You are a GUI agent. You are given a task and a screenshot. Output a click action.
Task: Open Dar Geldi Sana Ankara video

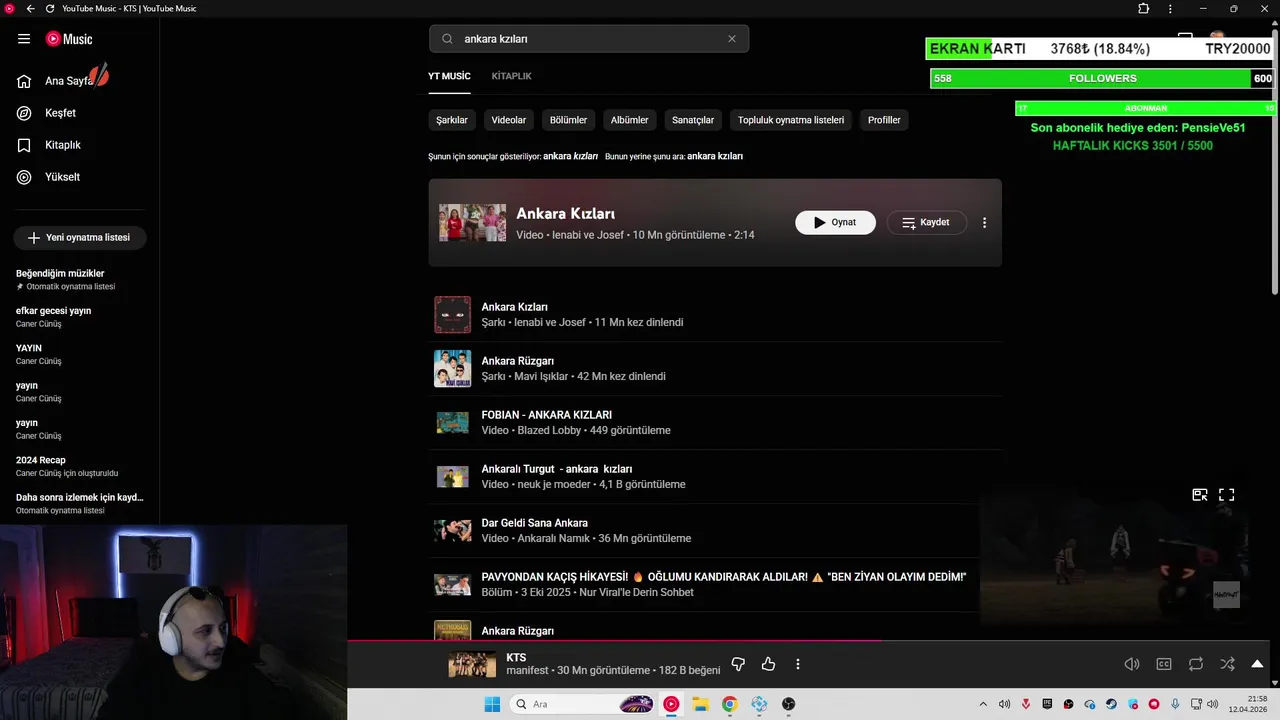[715, 531]
